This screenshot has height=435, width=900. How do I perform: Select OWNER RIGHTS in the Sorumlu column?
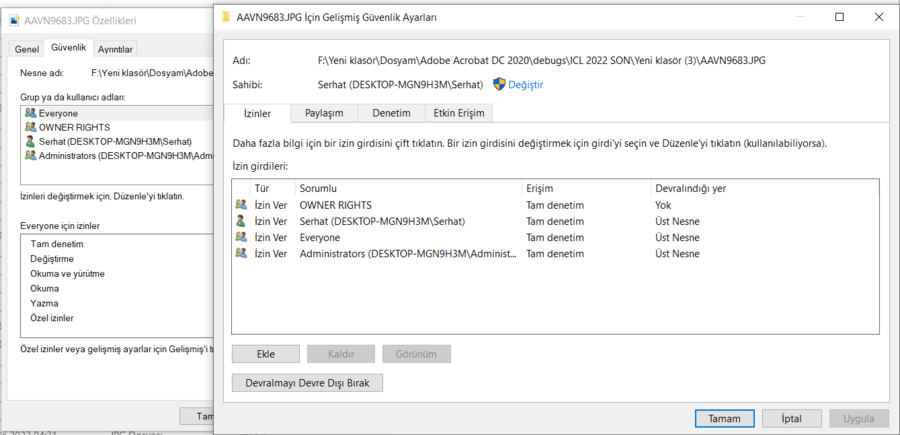pyautogui.click(x=336, y=205)
